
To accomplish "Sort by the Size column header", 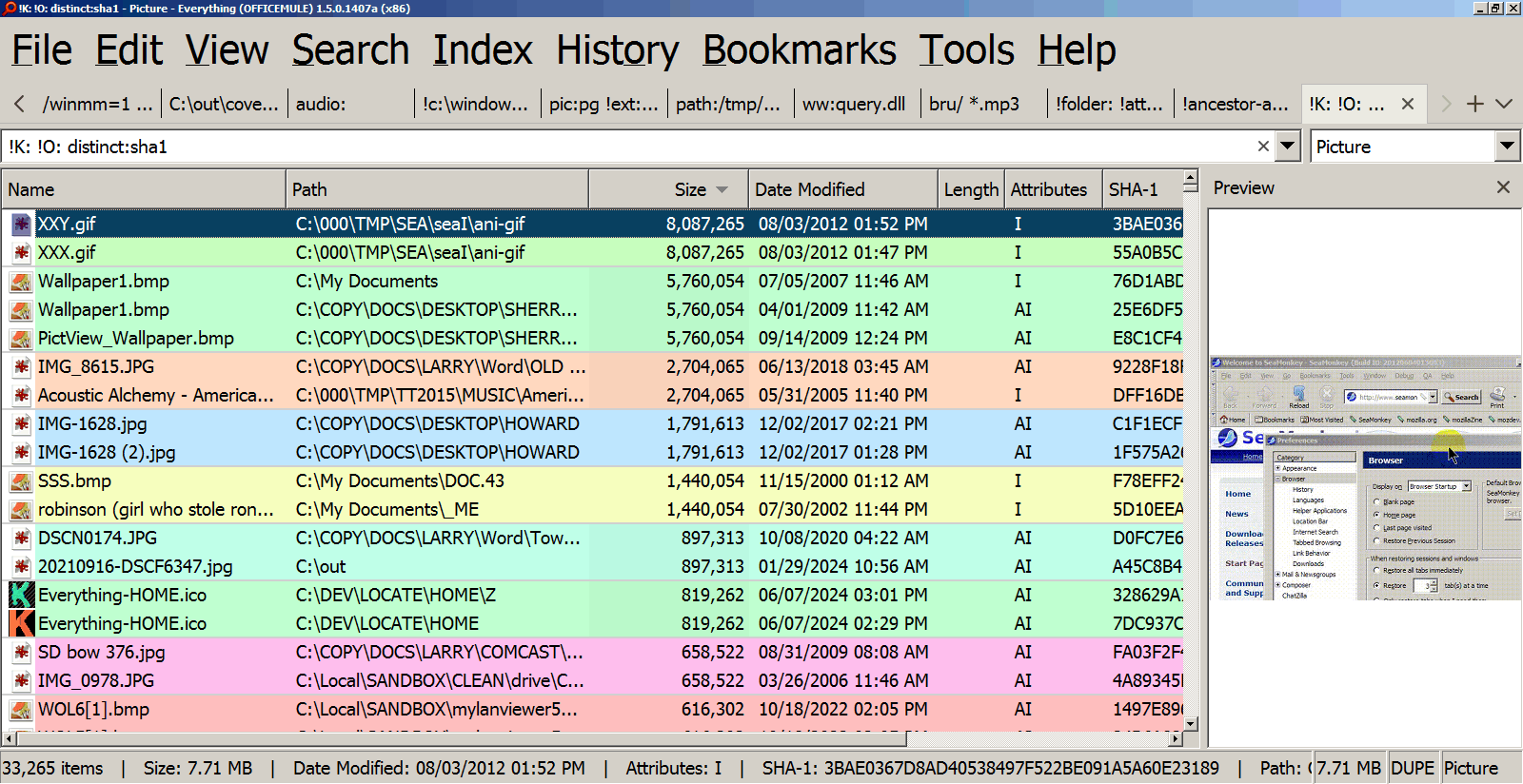I will point(668,189).
